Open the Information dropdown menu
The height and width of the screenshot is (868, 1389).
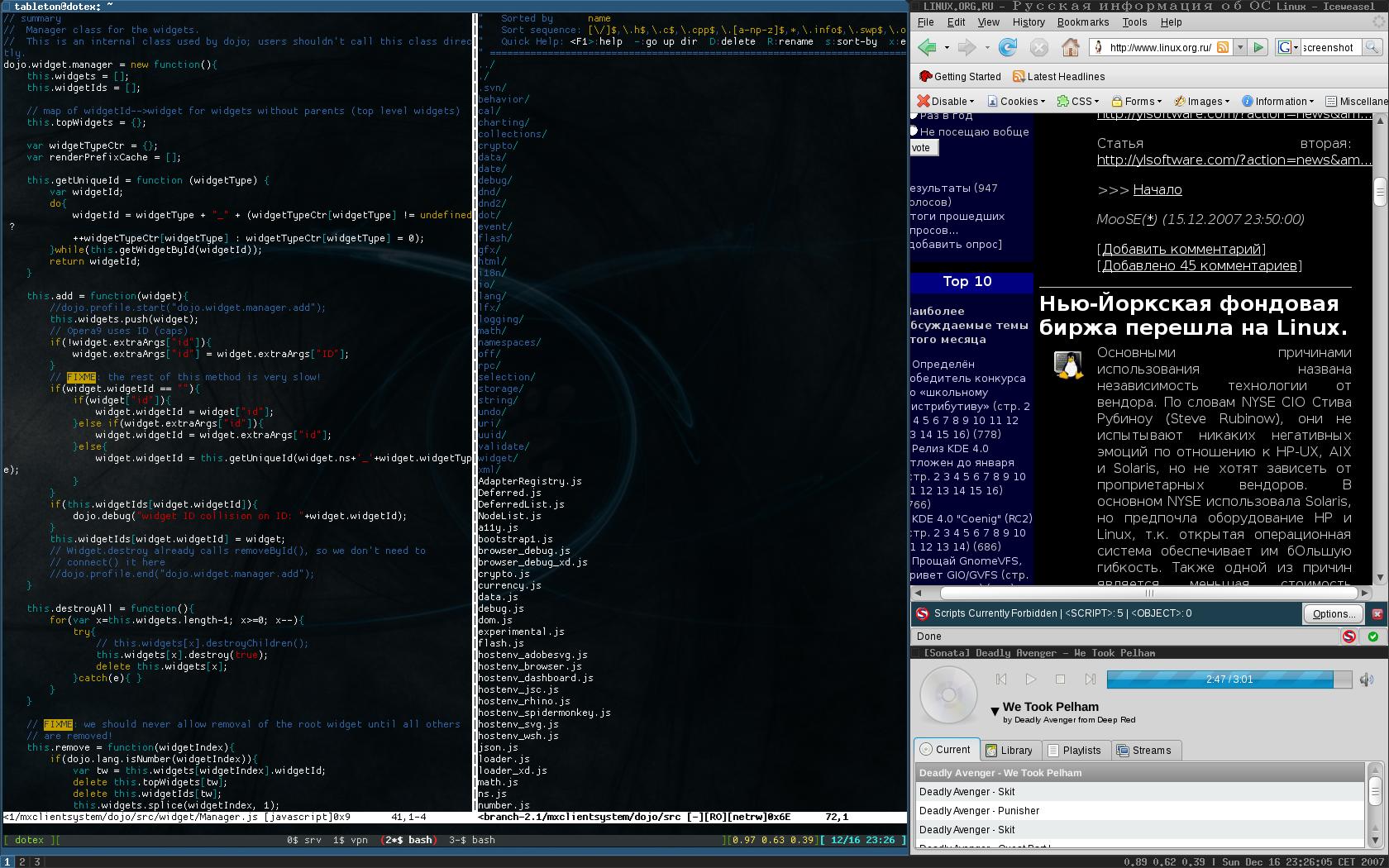[1278, 101]
